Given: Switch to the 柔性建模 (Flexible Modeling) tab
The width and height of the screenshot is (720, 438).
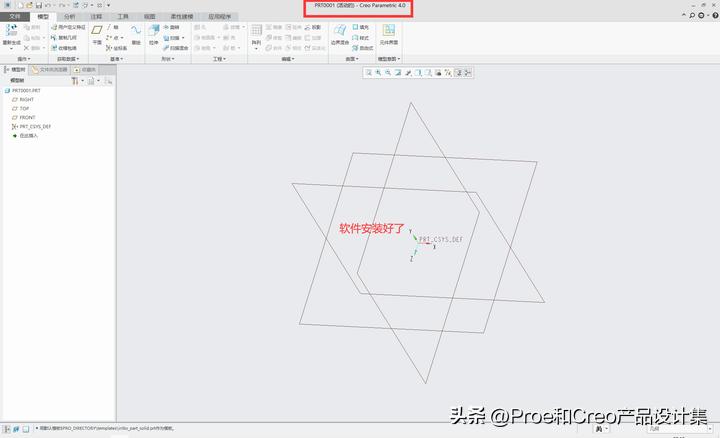Looking at the screenshot, I should pyautogui.click(x=182, y=17).
